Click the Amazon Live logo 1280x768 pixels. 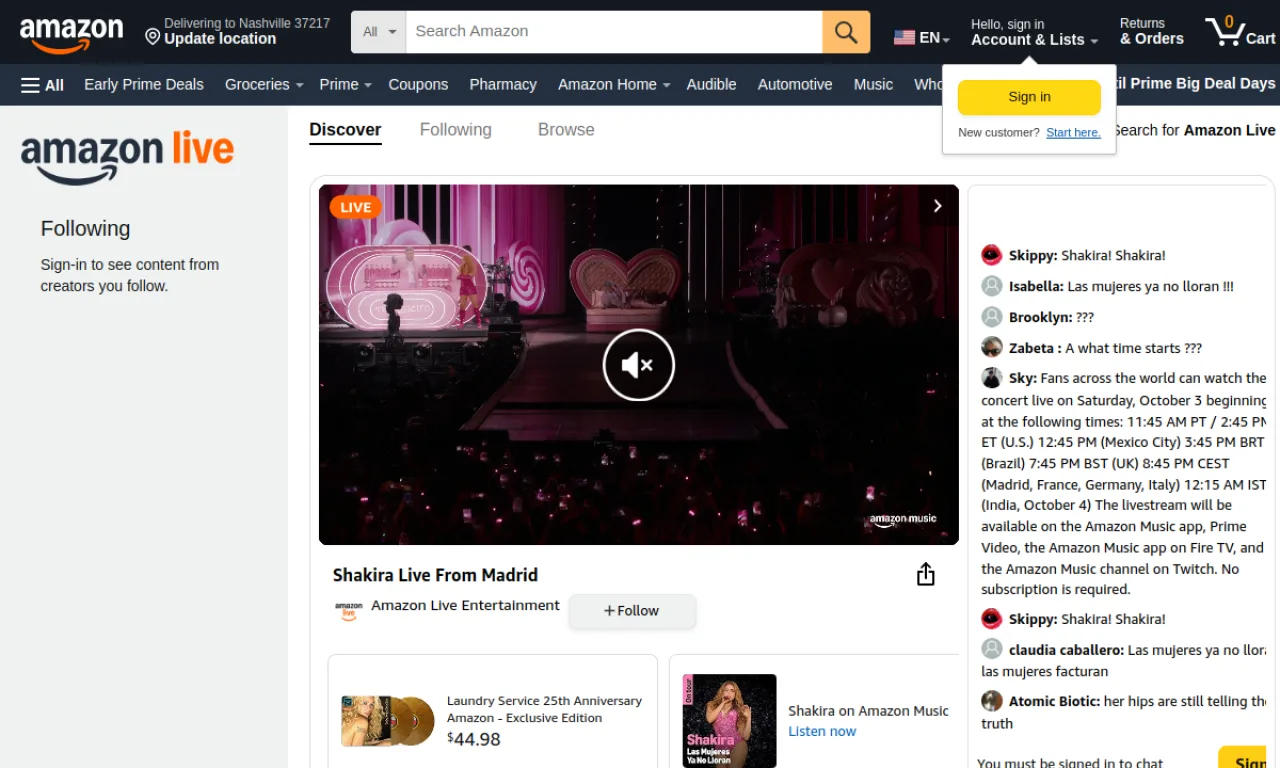127,157
